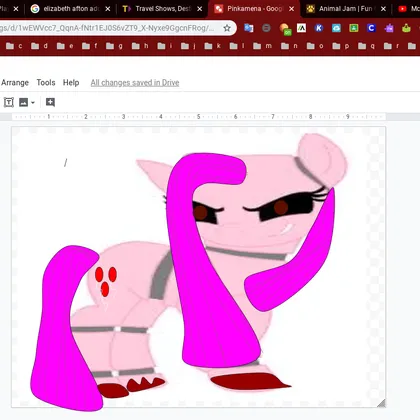The width and height of the screenshot is (420, 420).
Task: Open bookmark folder q
Action: tap(366, 46)
